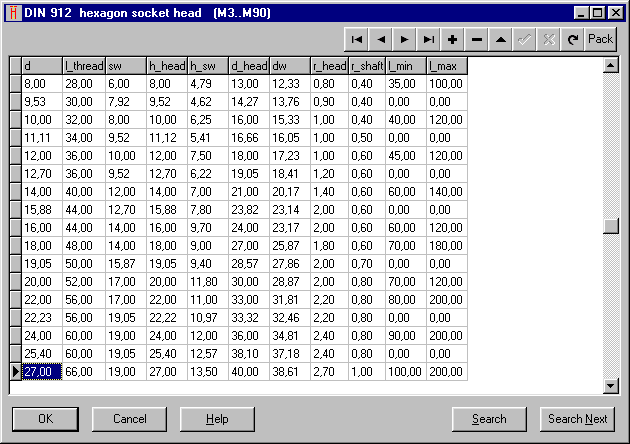Click the d_head column header
Image resolution: width=630 pixels, height=444 pixels.
(249, 66)
